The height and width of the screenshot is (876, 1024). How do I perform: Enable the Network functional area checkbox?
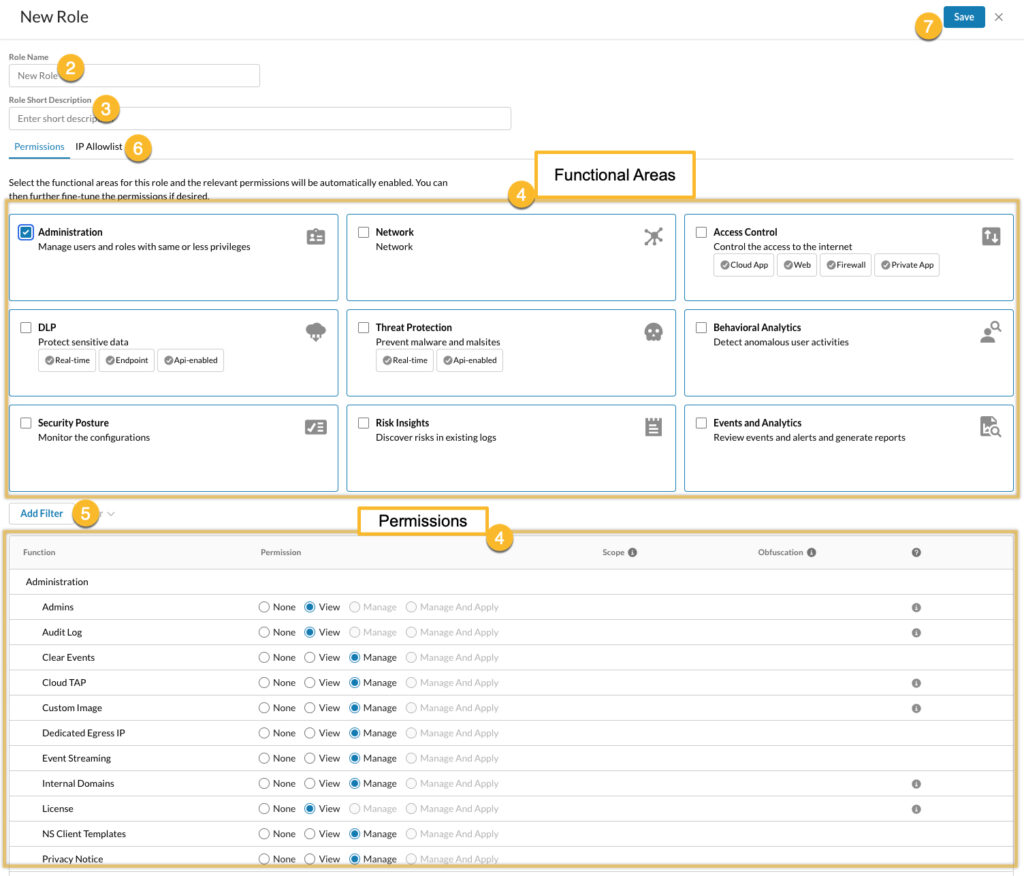tap(365, 231)
